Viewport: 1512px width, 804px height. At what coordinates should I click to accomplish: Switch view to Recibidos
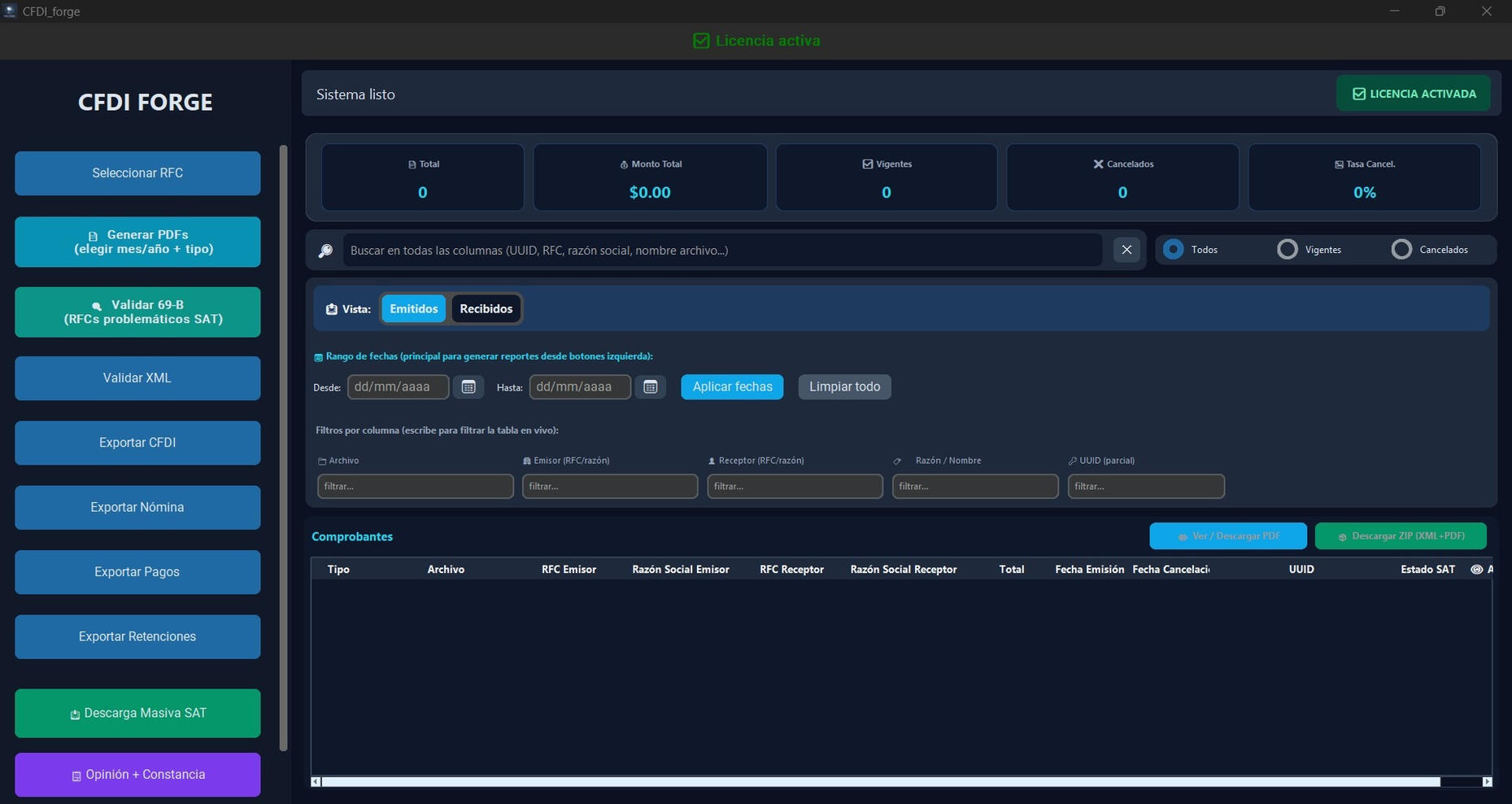486,309
